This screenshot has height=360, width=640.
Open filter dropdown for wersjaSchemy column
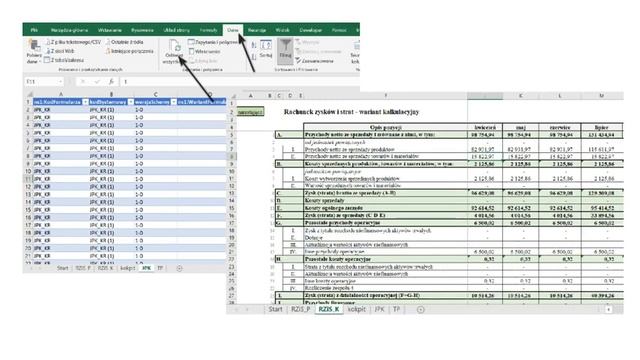(173, 102)
